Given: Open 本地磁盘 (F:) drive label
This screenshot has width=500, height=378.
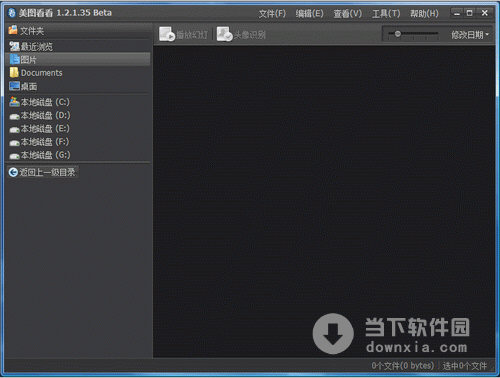Looking at the screenshot, I should tap(45, 142).
